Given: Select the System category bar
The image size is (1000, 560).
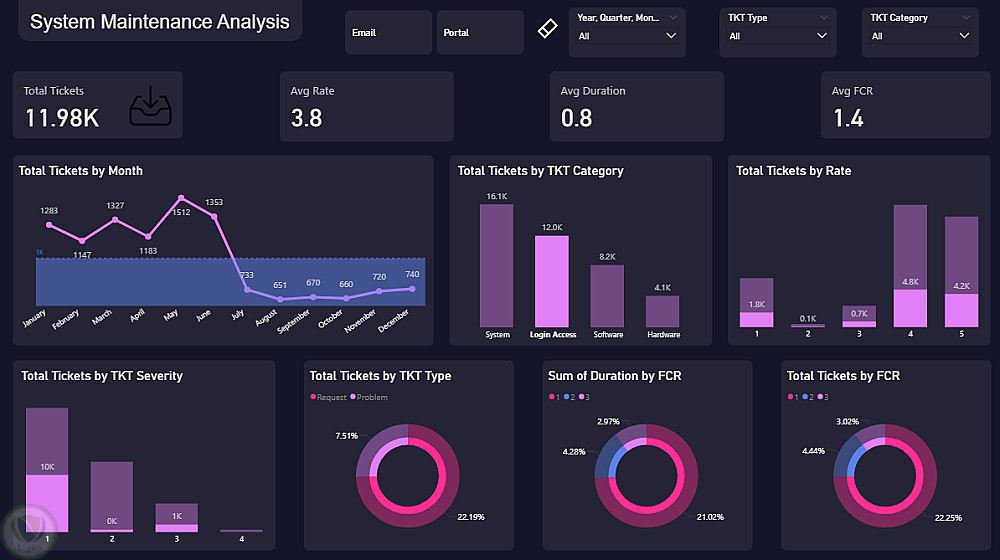Looking at the screenshot, I should 496,265.
